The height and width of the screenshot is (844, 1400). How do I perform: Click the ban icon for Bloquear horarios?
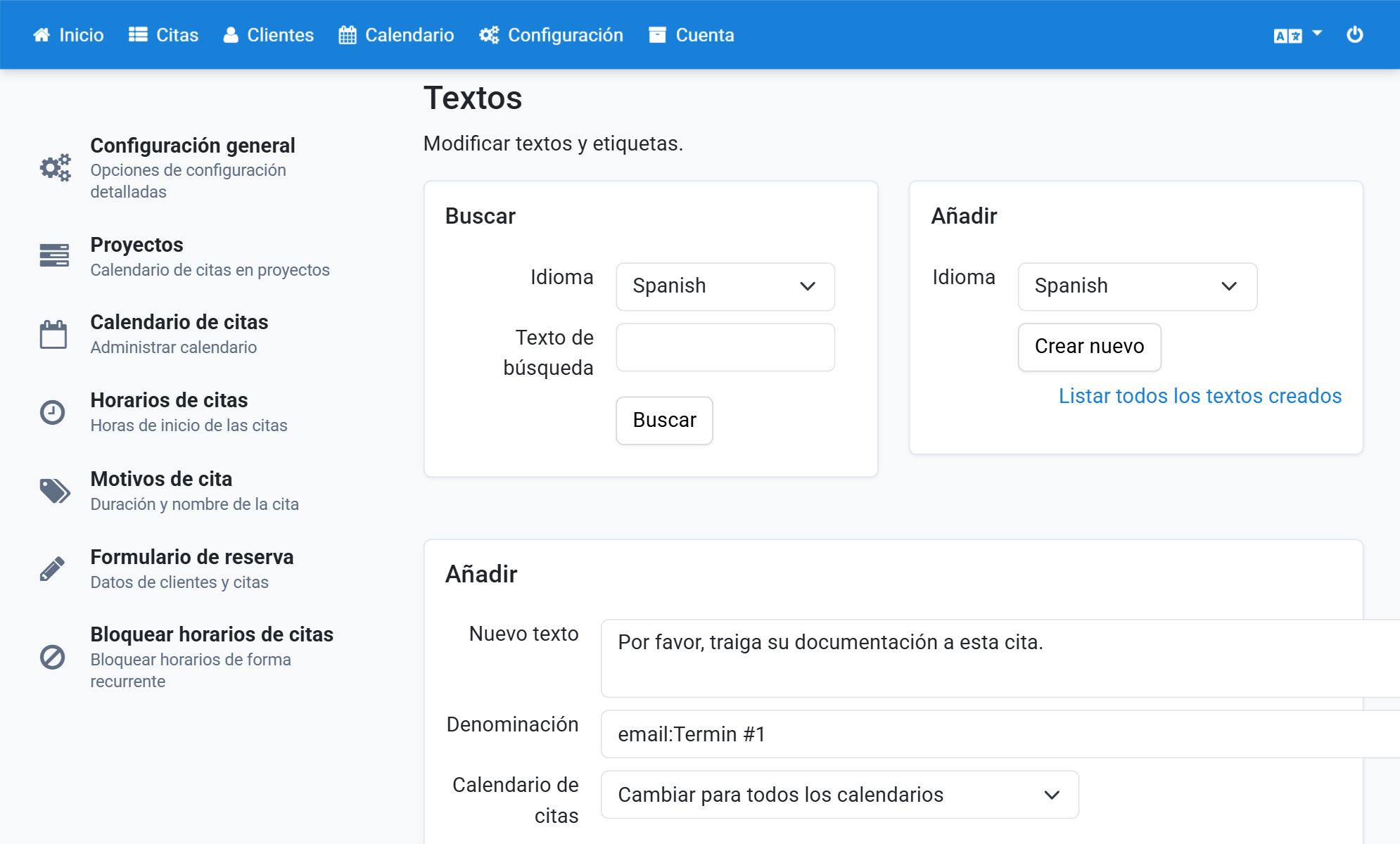pos(52,657)
